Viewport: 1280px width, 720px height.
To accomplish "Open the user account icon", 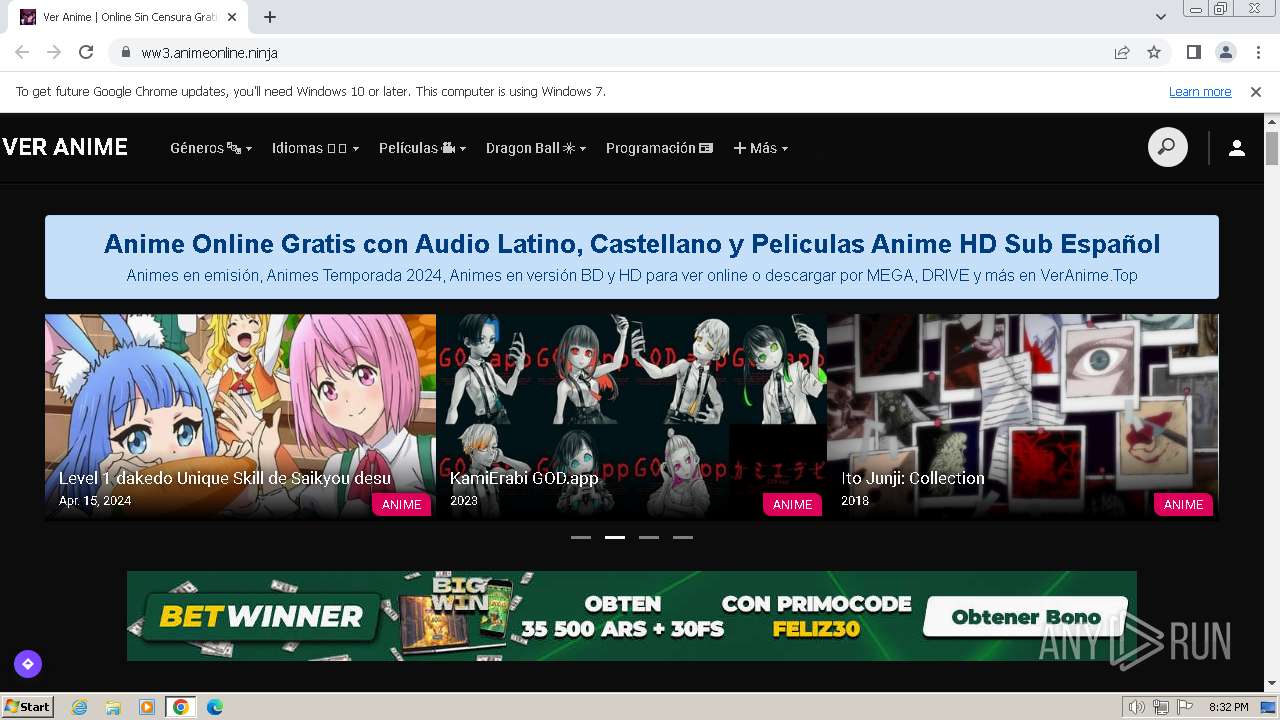I will click(x=1236, y=148).
